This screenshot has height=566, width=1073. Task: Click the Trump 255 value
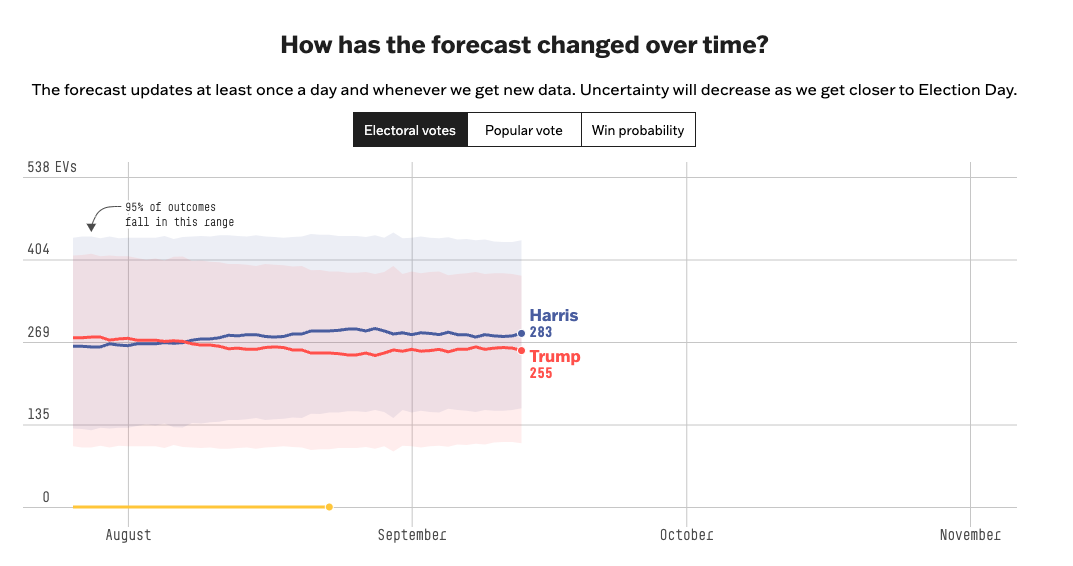(x=541, y=373)
